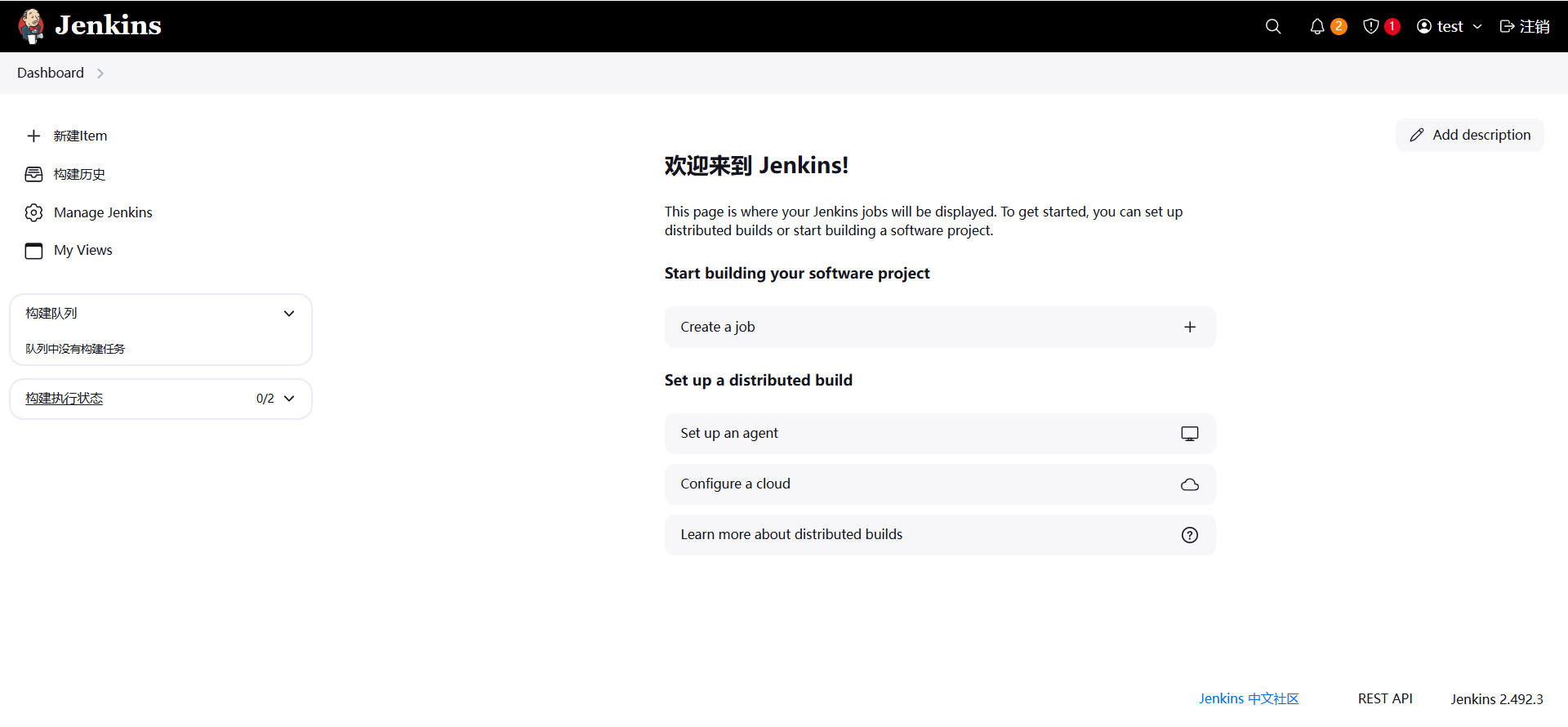Open the security shield warnings icon
Image resolution: width=1568 pixels, height=727 pixels.
(x=1371, y=26)
